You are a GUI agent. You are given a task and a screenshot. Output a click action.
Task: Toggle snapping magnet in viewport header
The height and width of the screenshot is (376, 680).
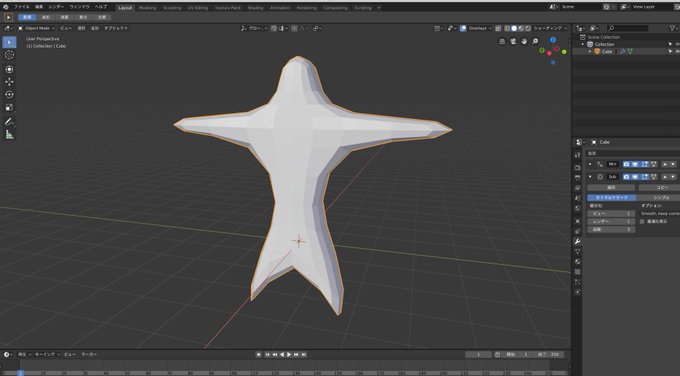click(x=274, y=28)
